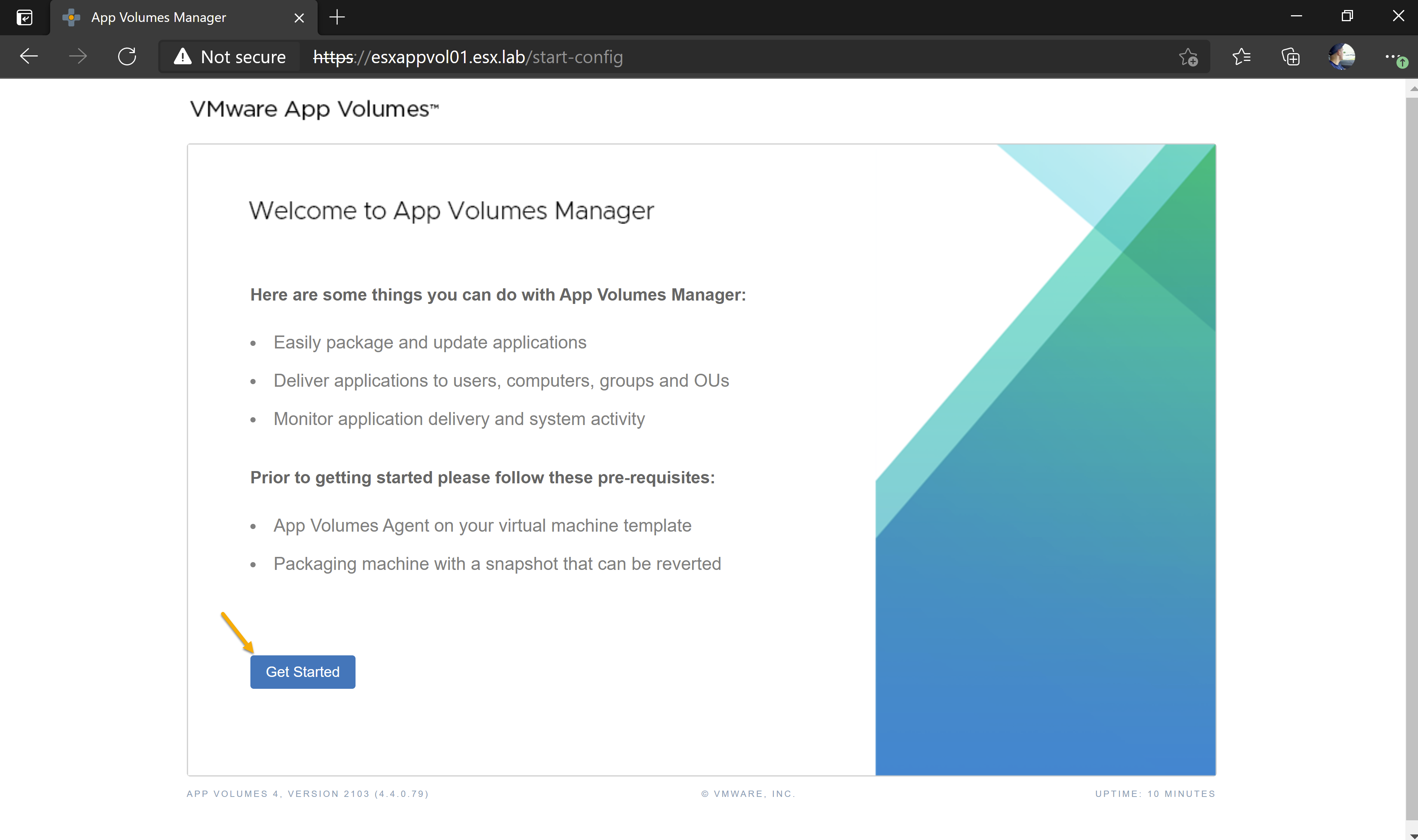1418x840 pixels.
Task: Click 'Deliver applications to users' bullet
Action: [x=502, y=380]
